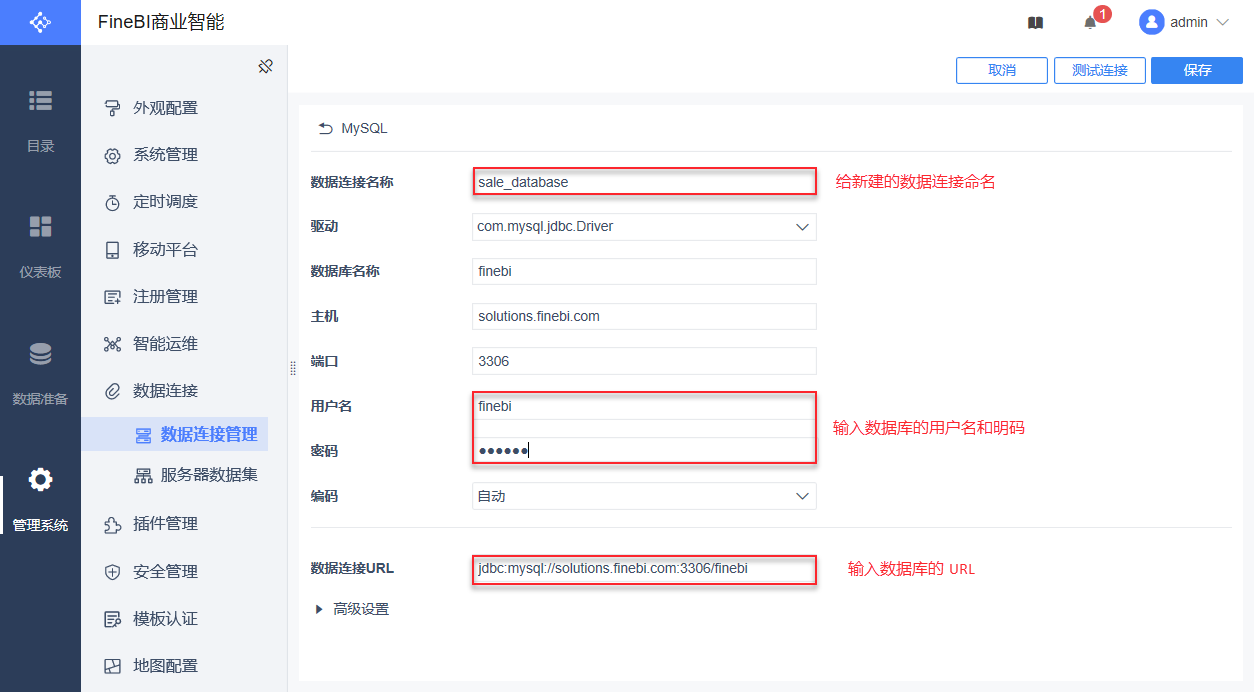Open 数据连接管理 submenu item
This screenshot has width=1254, height=692.
point(175,435)
